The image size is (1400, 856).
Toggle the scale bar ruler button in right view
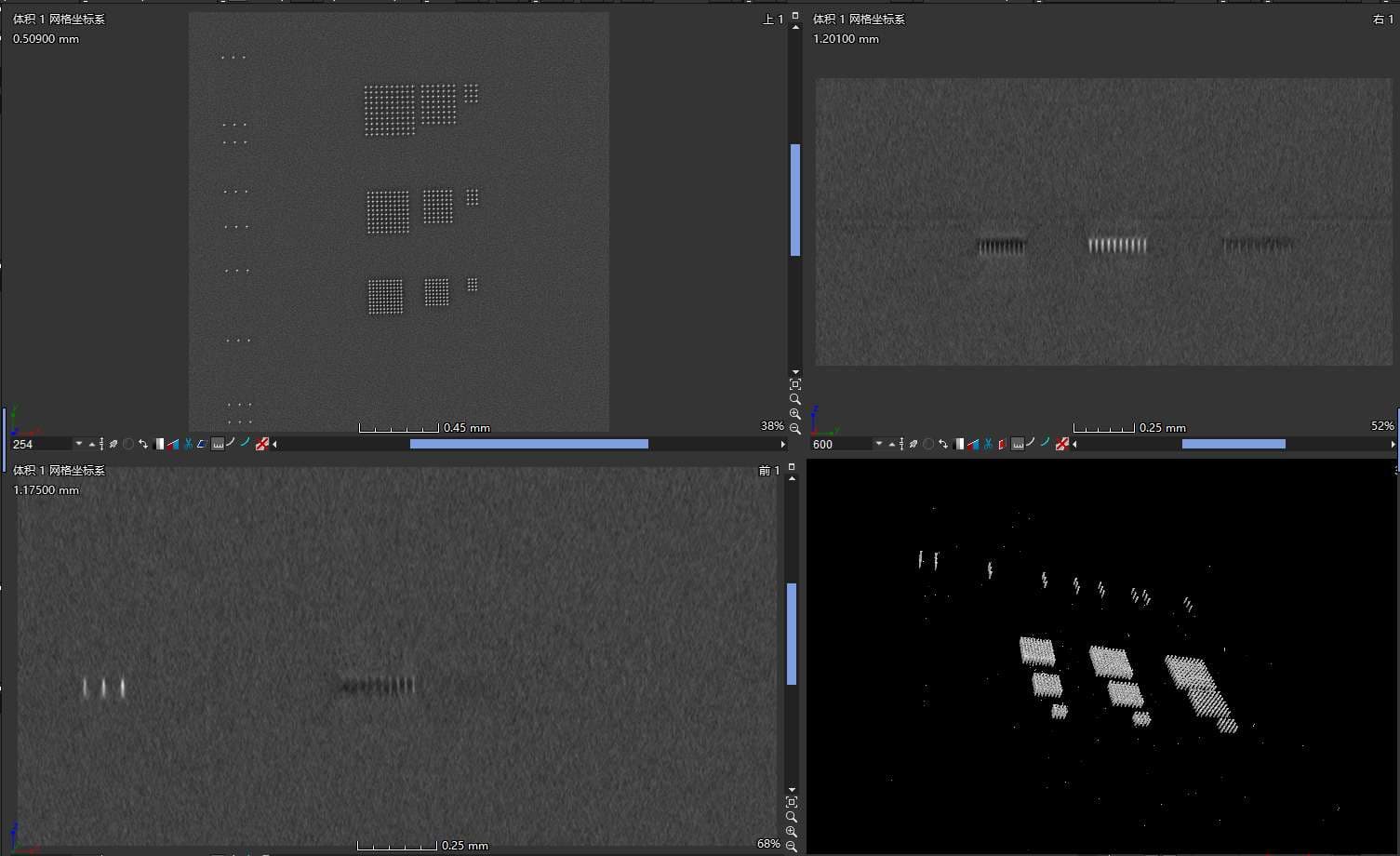[x=1018, y=444]
